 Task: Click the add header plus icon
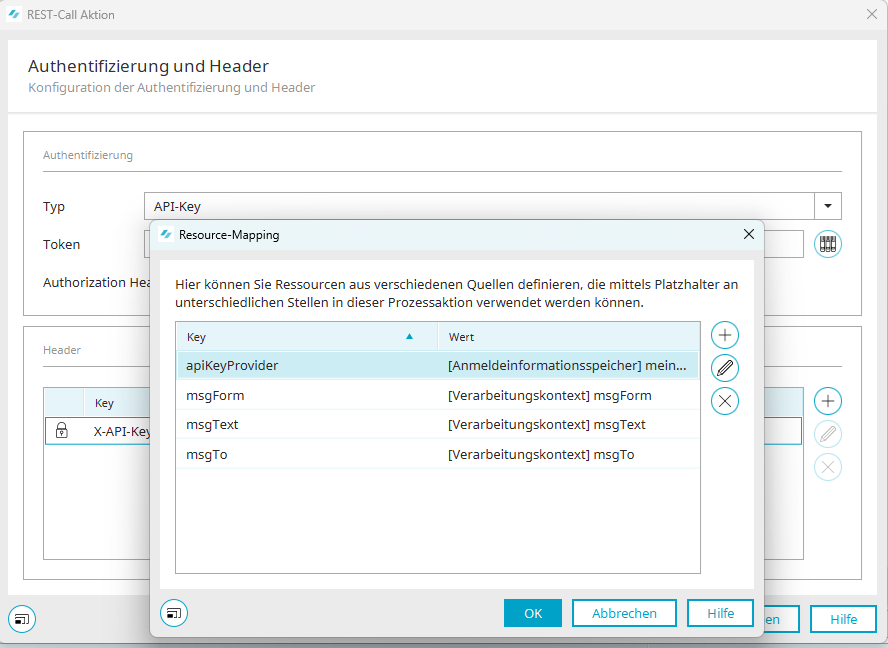827,402
